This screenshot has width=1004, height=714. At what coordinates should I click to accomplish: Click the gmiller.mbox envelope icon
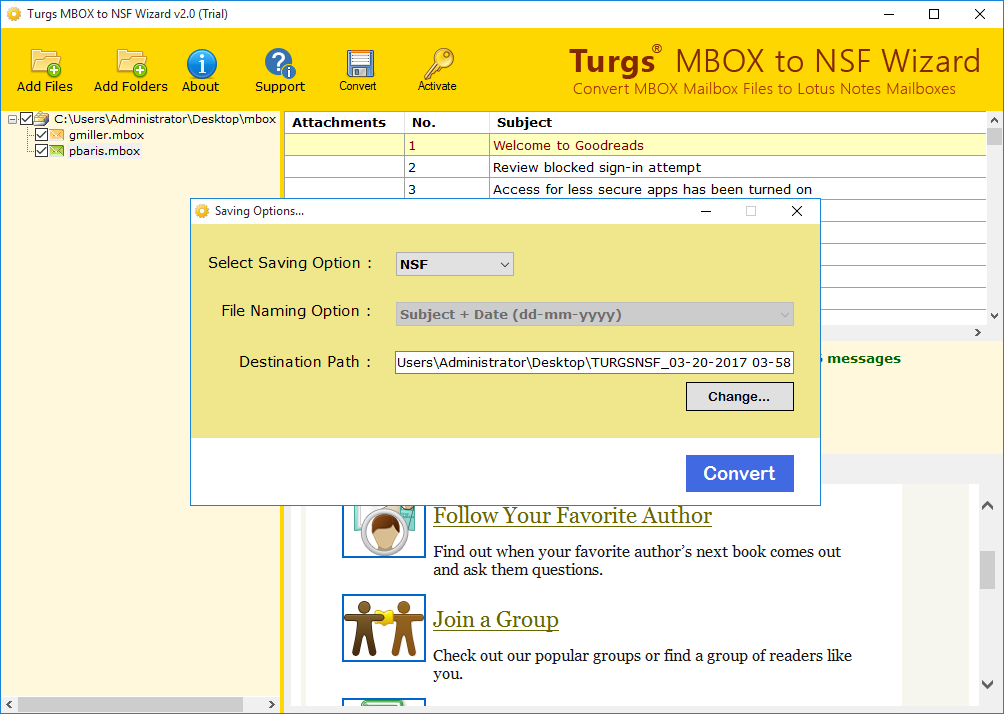point(57,134)
